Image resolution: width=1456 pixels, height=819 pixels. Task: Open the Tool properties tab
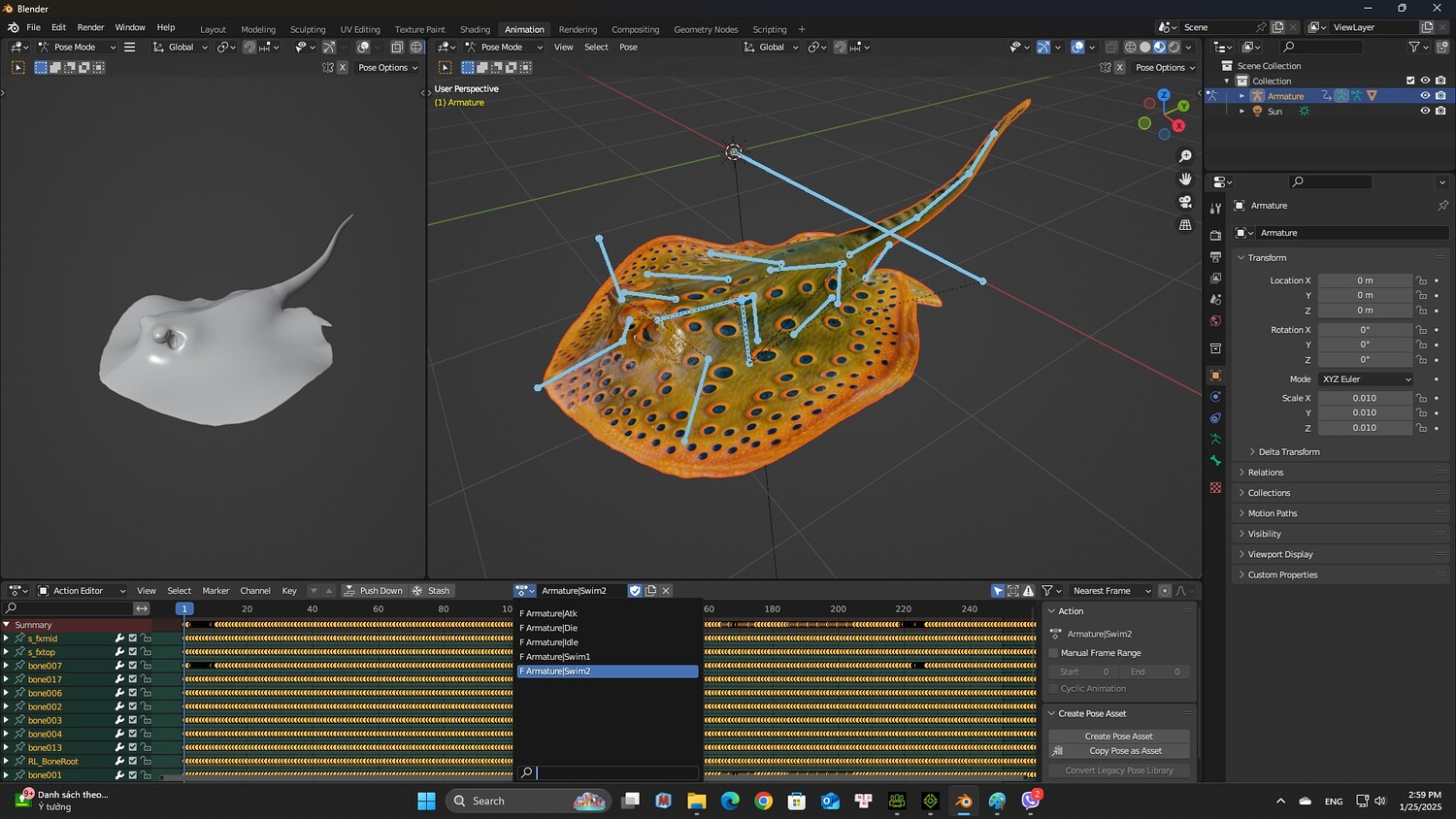click(1215, 209)
